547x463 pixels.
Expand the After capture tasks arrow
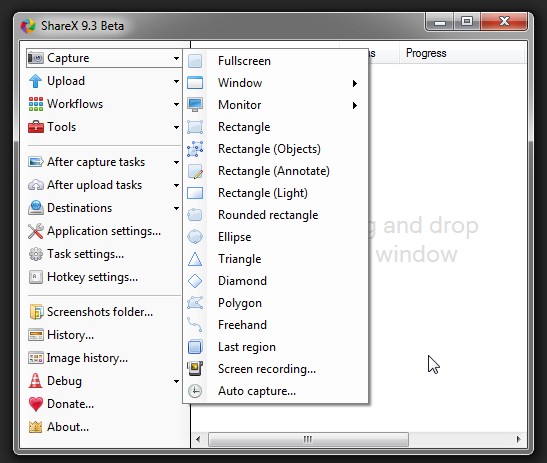pyautogui.click(x=177, y=162)
